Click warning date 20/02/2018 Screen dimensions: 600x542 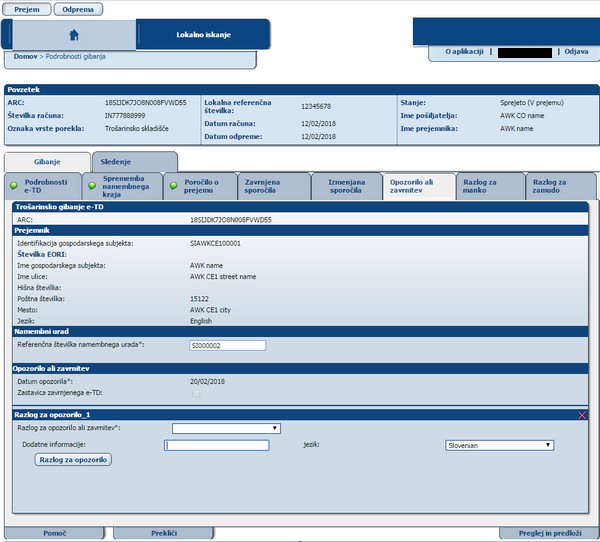tap(207, 382)
